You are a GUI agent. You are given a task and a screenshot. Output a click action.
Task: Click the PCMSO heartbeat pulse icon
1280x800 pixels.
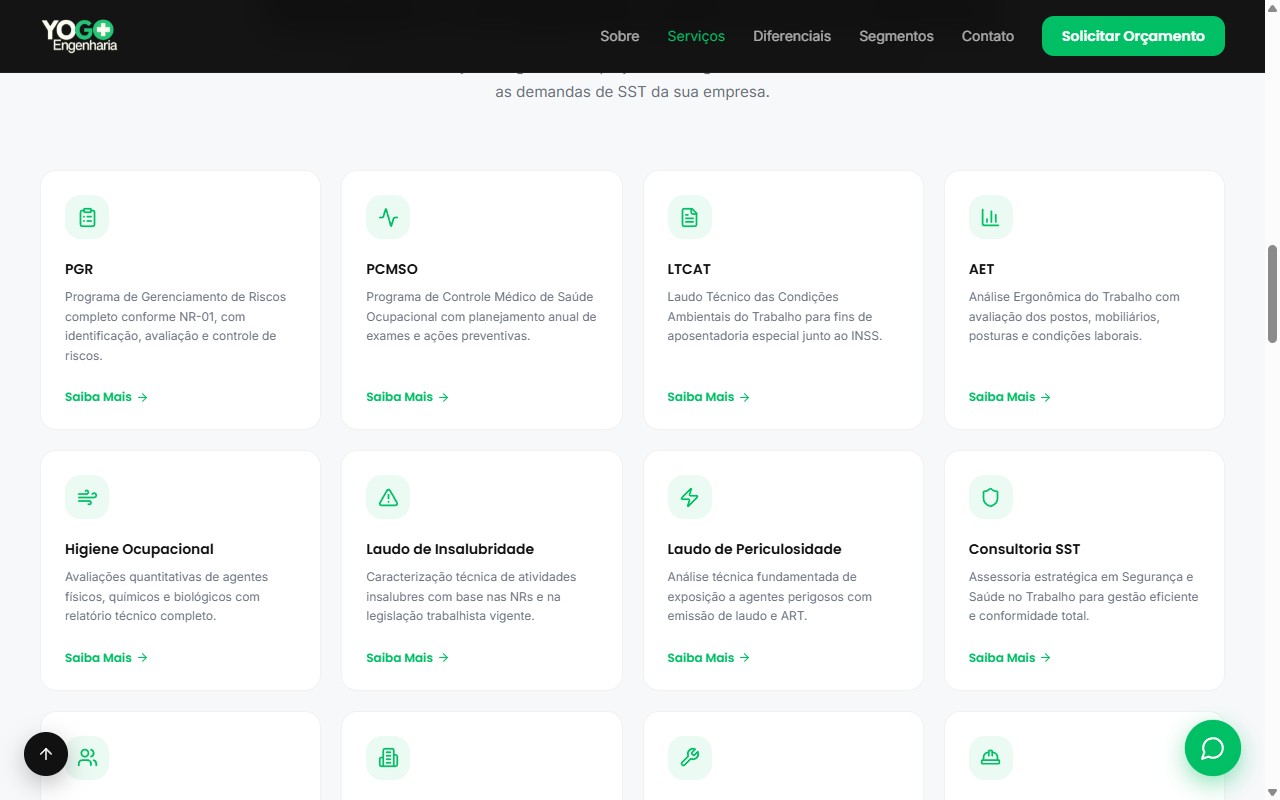[388, 217]
